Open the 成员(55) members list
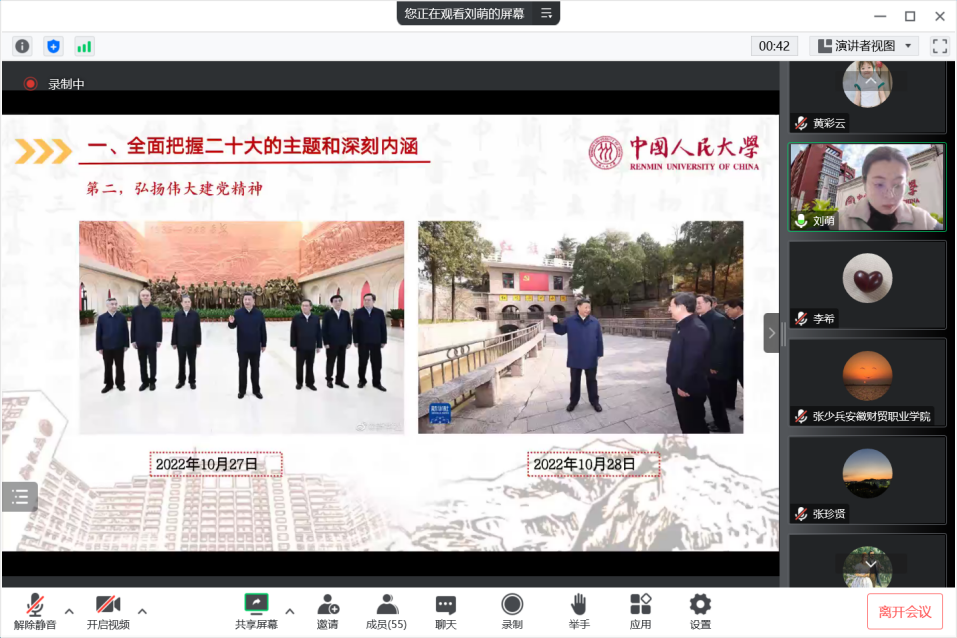Screen dimensions: 957x638 point(386,611)
